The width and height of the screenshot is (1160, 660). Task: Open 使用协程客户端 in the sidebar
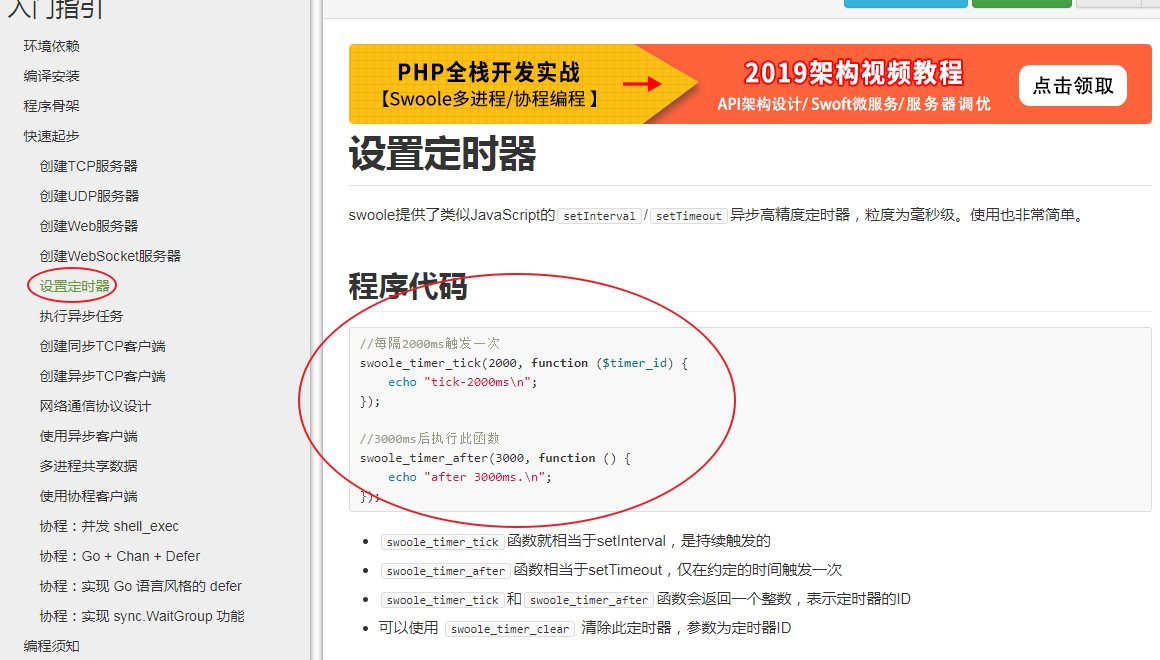click(x=88, y=496)
